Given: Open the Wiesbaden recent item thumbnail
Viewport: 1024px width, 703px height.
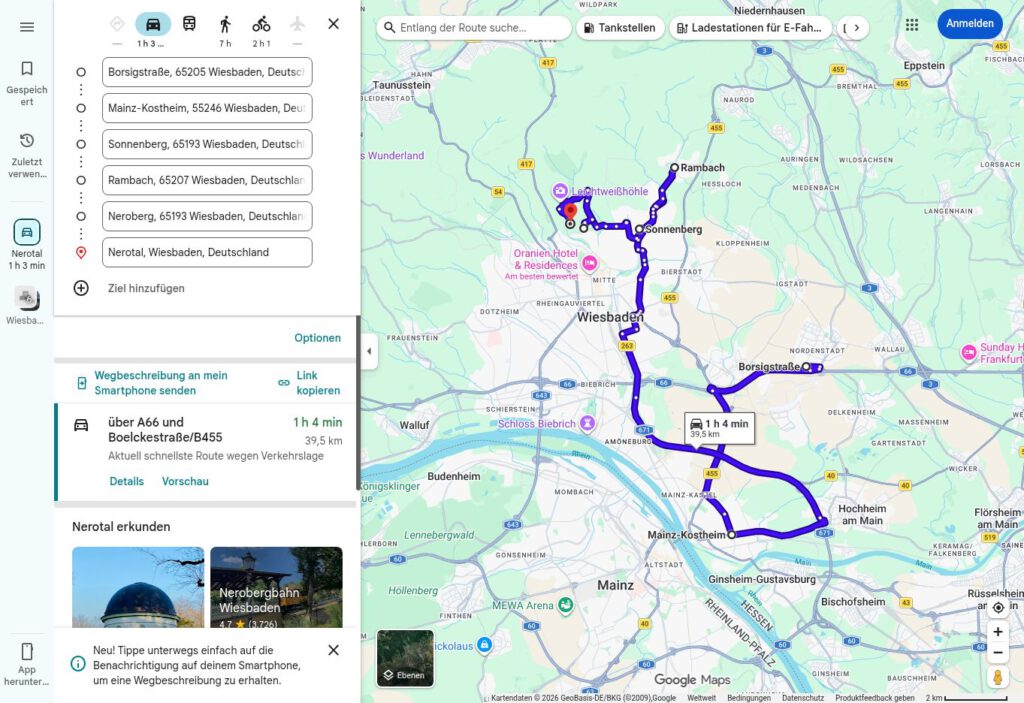Looking at the screenshot, I should coord(27,299).
